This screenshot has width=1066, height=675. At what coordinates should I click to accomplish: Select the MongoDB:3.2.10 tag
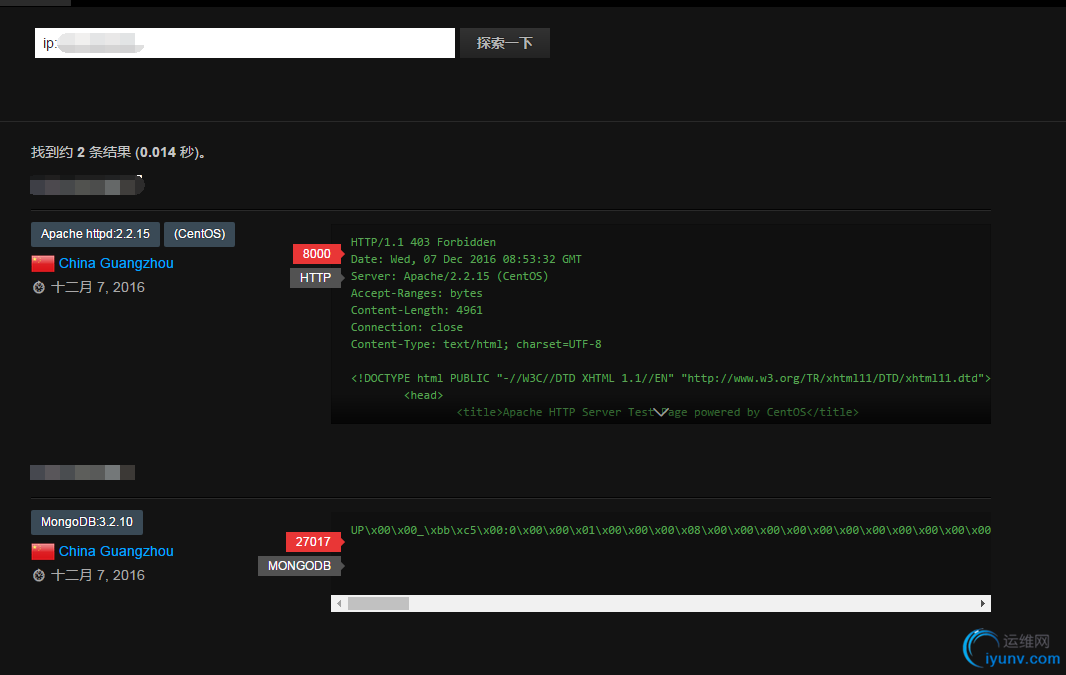[x=87, y=522]
